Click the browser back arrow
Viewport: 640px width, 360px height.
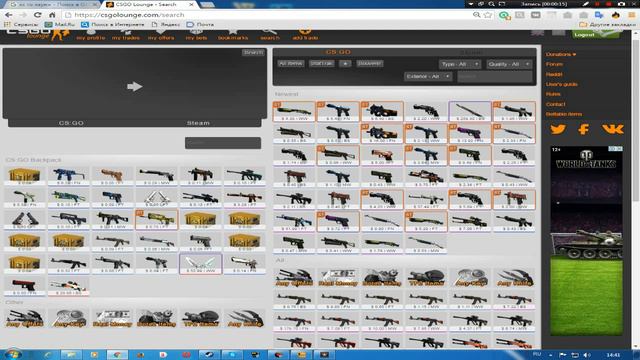9,15
